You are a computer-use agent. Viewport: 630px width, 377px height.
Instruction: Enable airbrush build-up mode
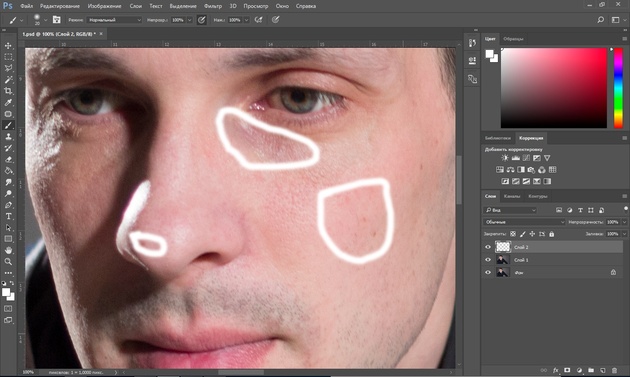(258, 20)
